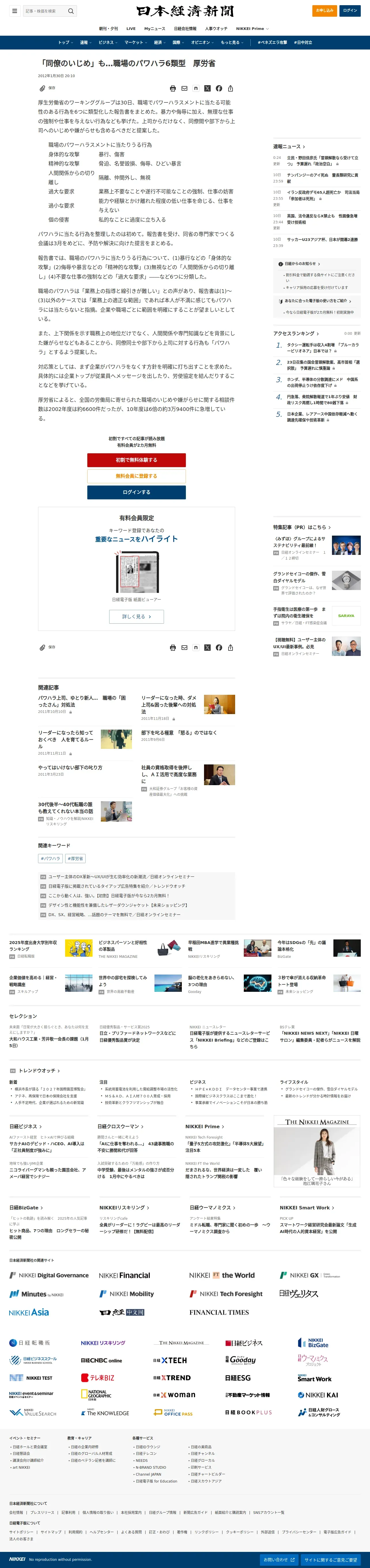
Task: Click printer icon below the highlight box
Action: 173,648
